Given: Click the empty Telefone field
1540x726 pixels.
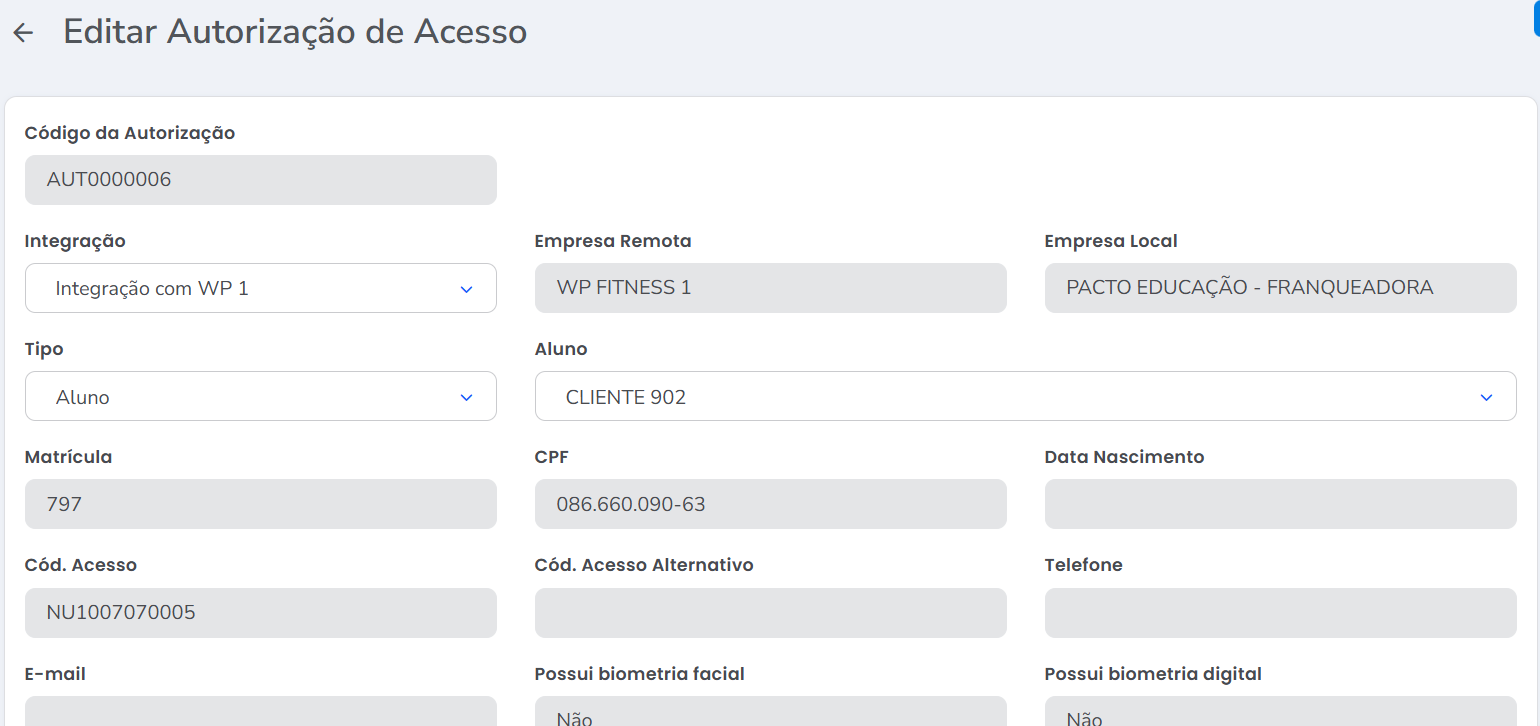Looking at the screenshot, I should [1280, 612].
